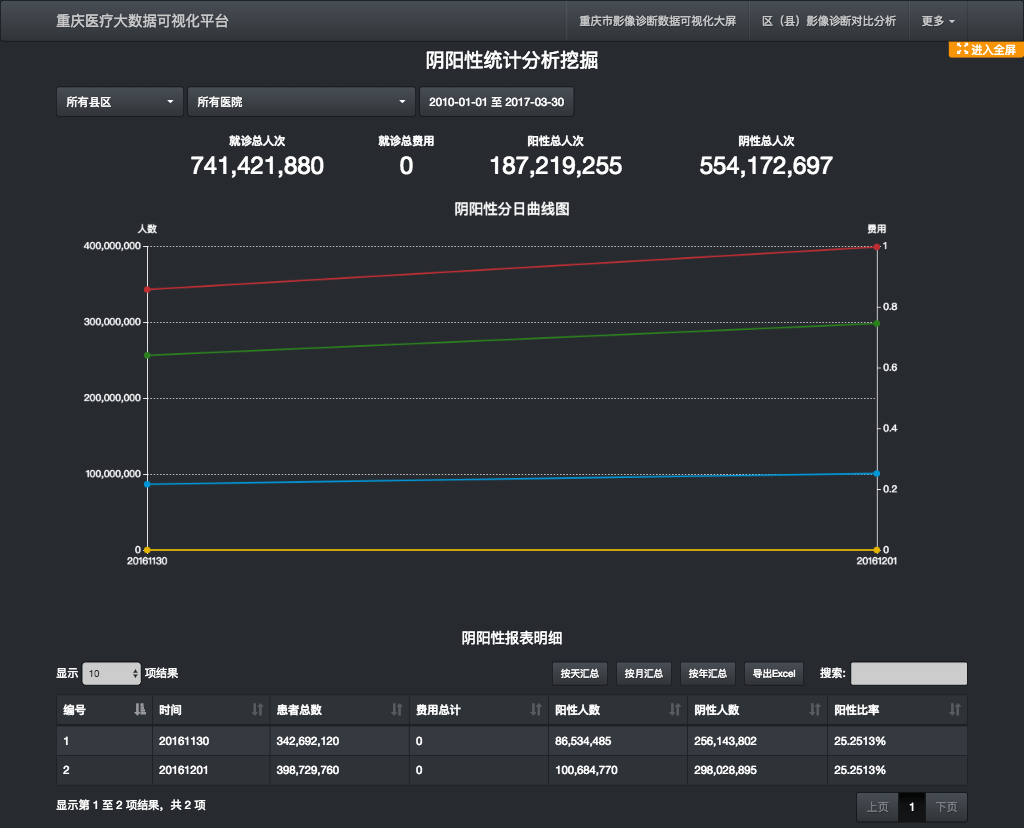The width and height of the screenshot is (1024, 828).
Task: Sort table by 患者总数 column arrows
Action: click(396, 710)
